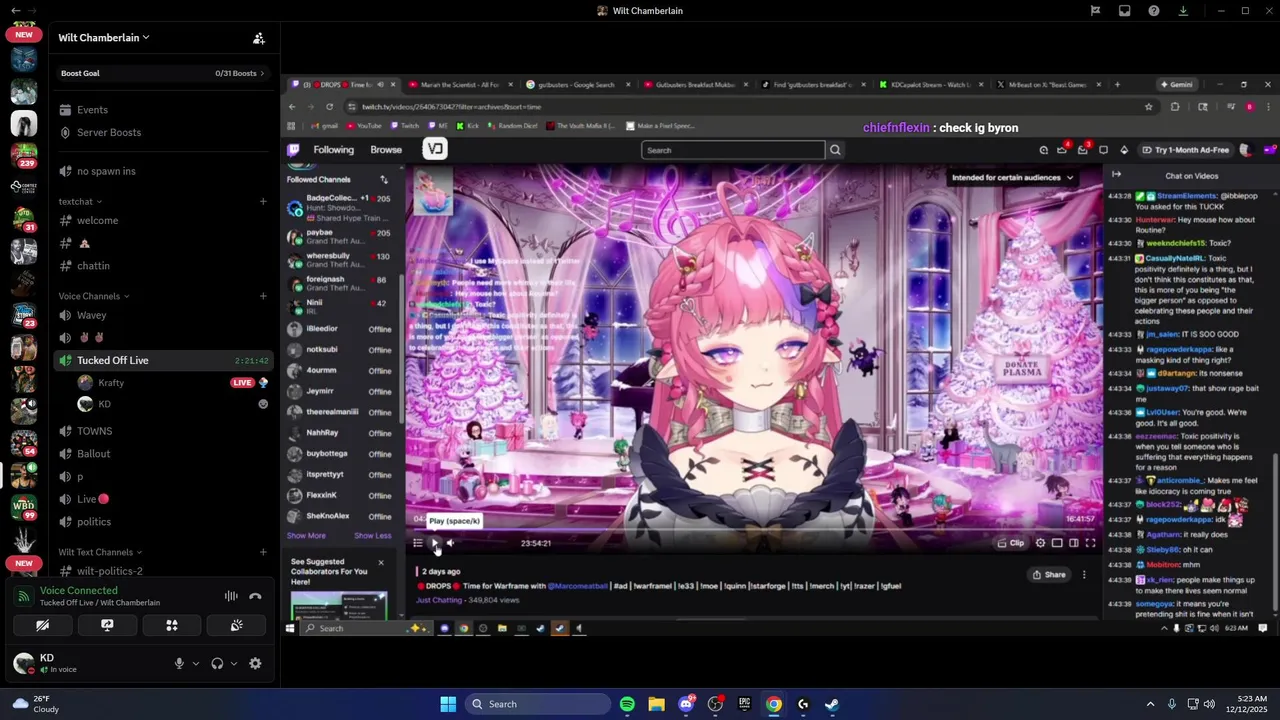Collapse the textchat category
This screenshot has height=720, width=1280.
(80, 201)
